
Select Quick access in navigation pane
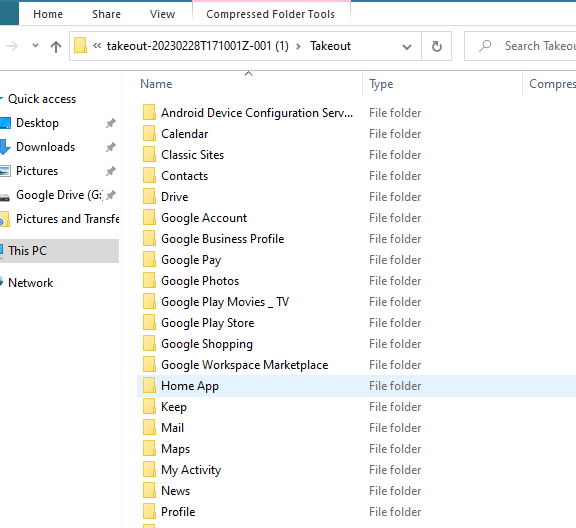42,99
